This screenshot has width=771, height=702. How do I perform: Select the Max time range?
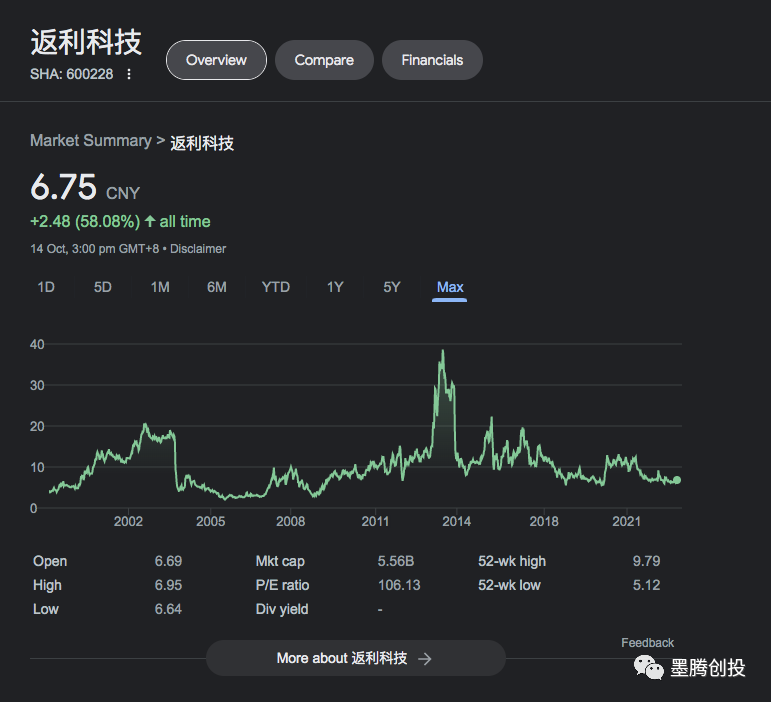click(450, 287)
